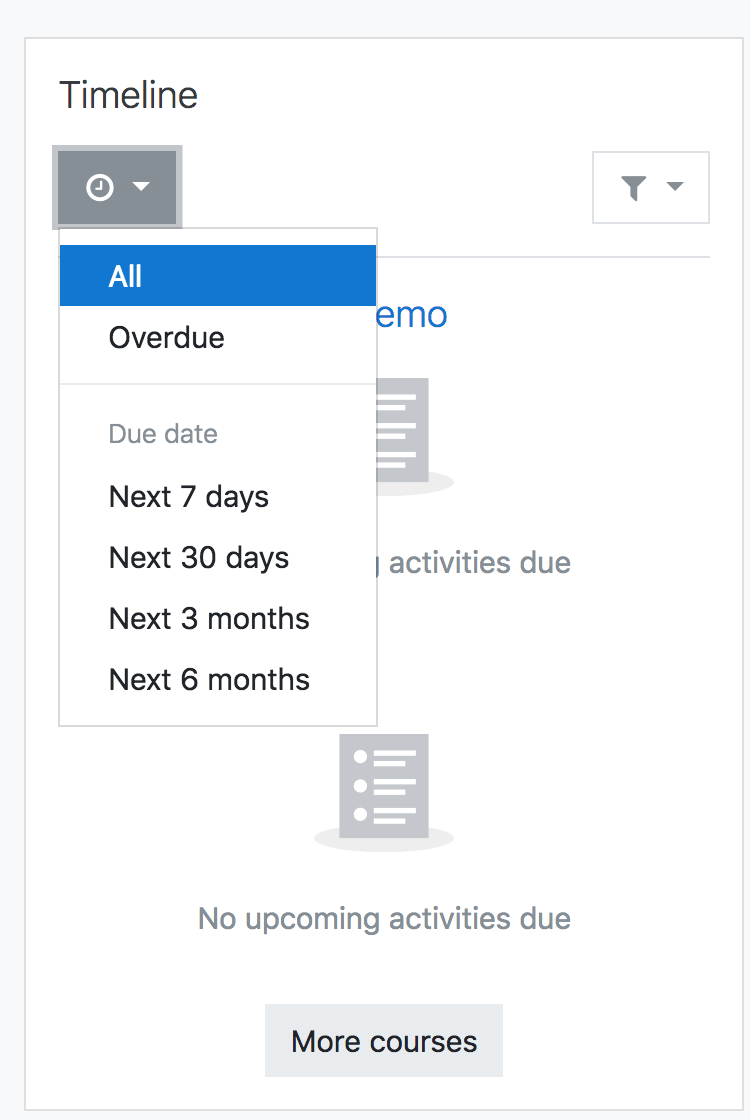The height and width of the screenshot is (1120, 750).
Task: Click the divider line inside the dropdown menu
Action: coord(218,384)
